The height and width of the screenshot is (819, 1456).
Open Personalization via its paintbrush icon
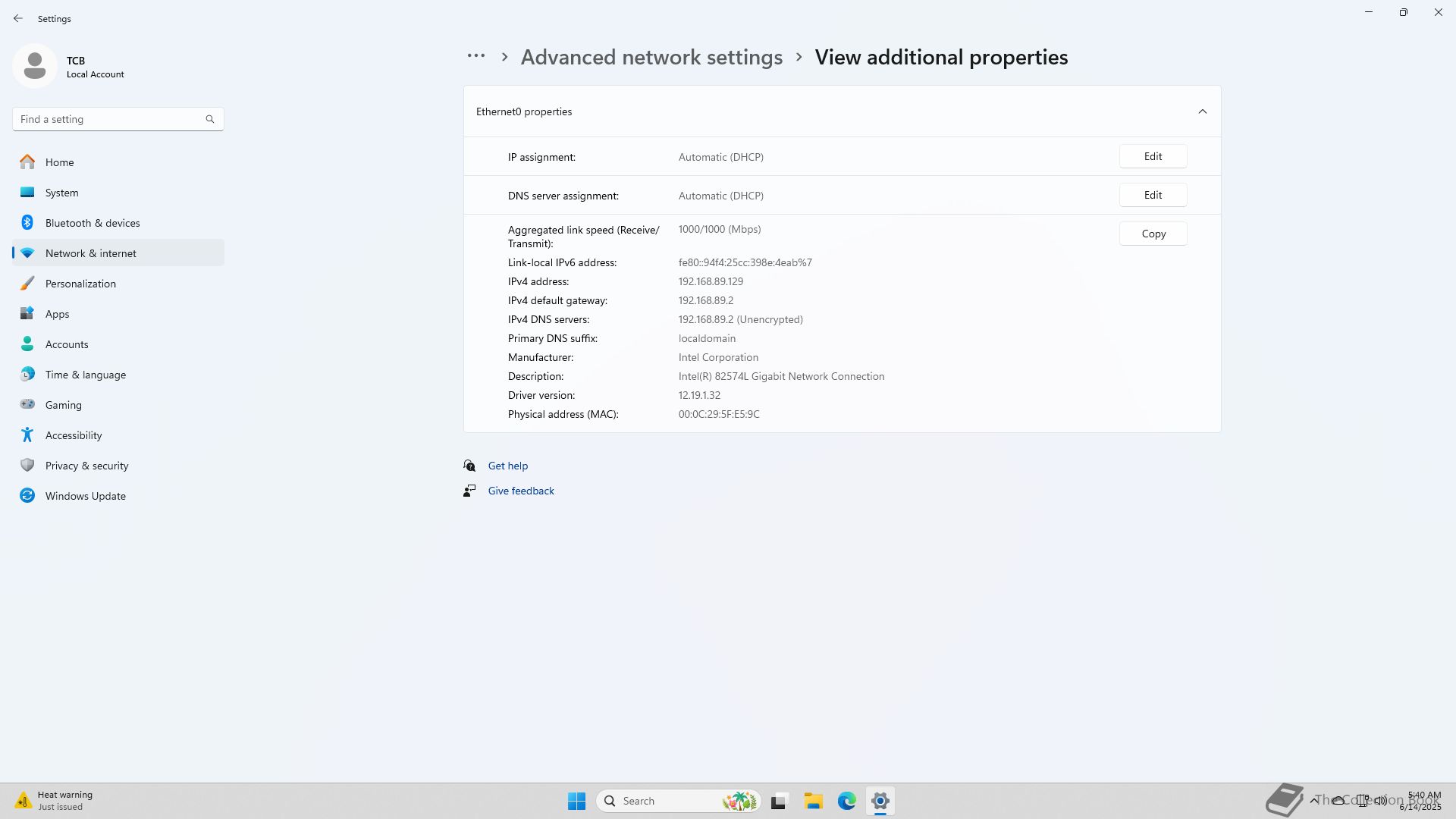27,284
